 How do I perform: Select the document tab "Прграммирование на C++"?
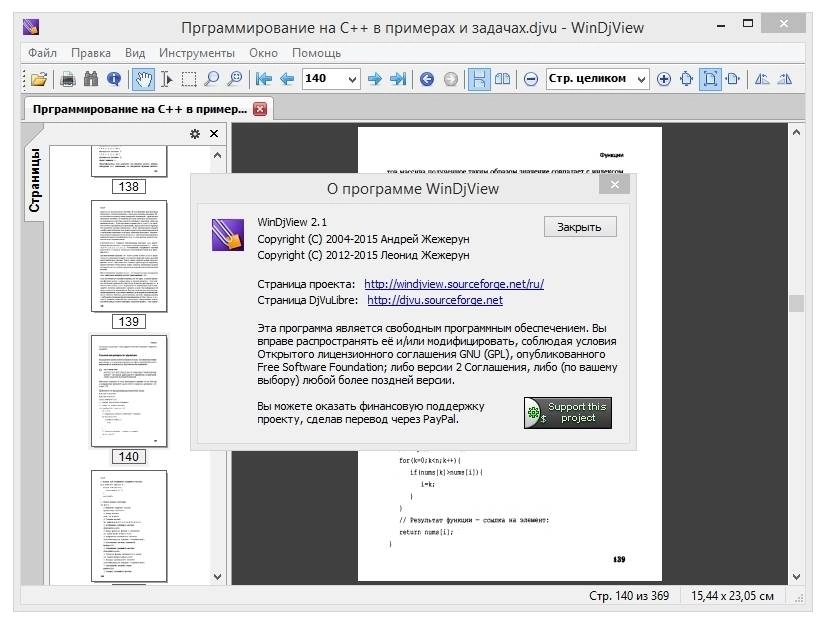coord(140,109)
